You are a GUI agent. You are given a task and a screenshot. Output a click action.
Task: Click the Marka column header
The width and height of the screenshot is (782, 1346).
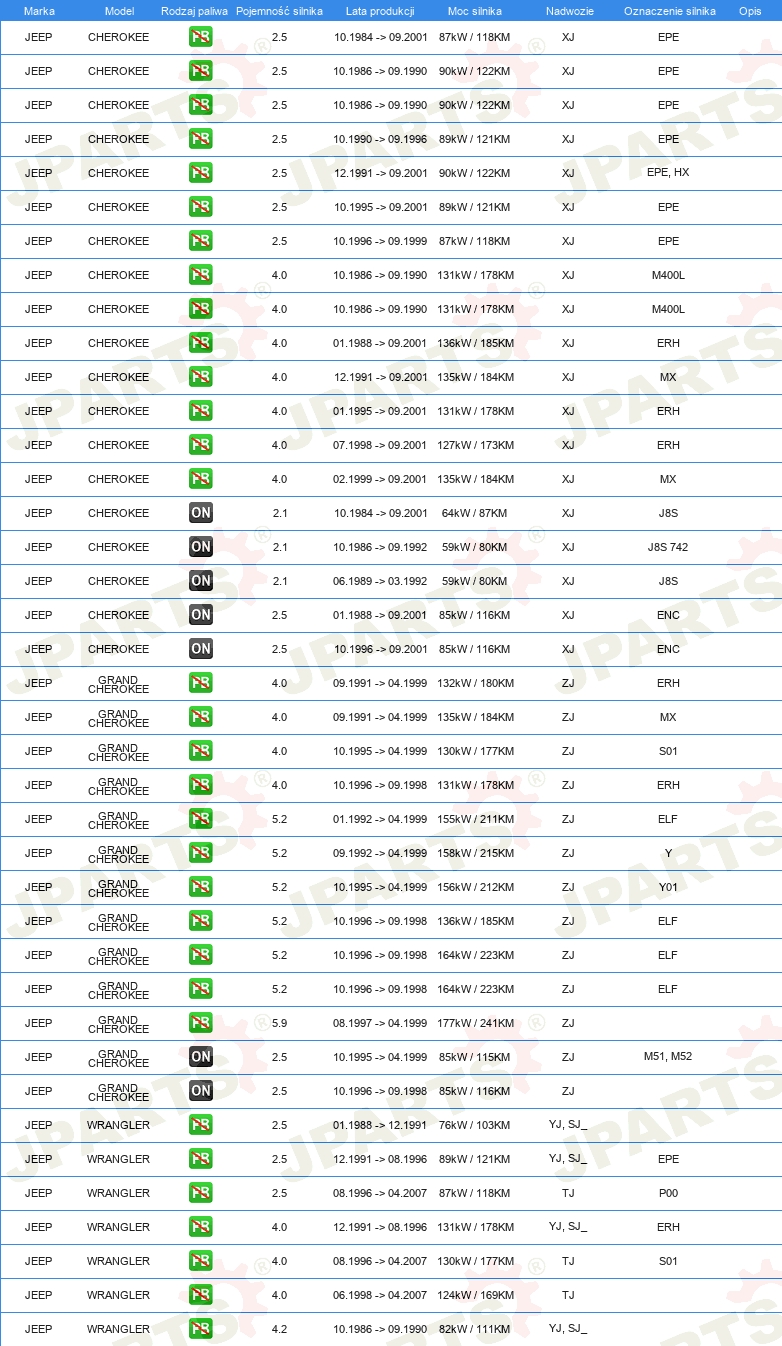pos(39,11)
